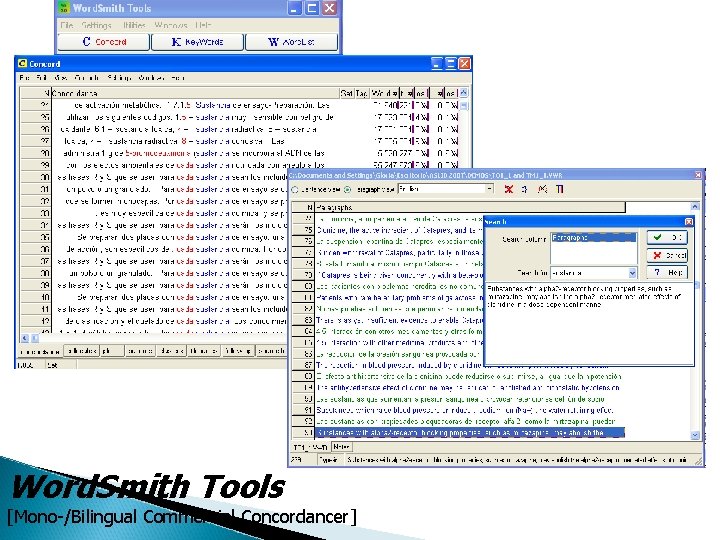Open the Concord tool button

point(104,42)
